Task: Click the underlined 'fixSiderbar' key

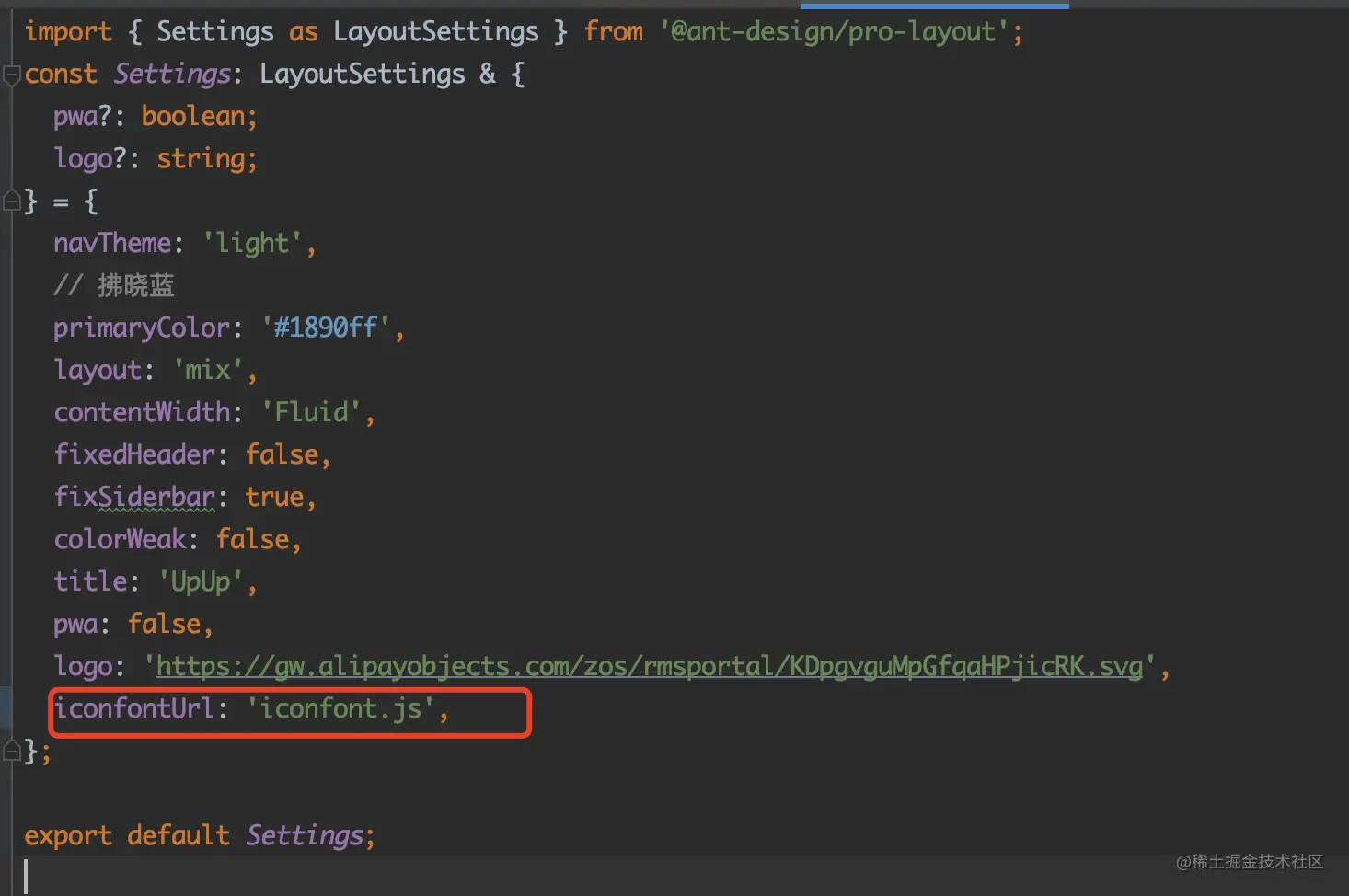Action: click(x=134, y=497)
